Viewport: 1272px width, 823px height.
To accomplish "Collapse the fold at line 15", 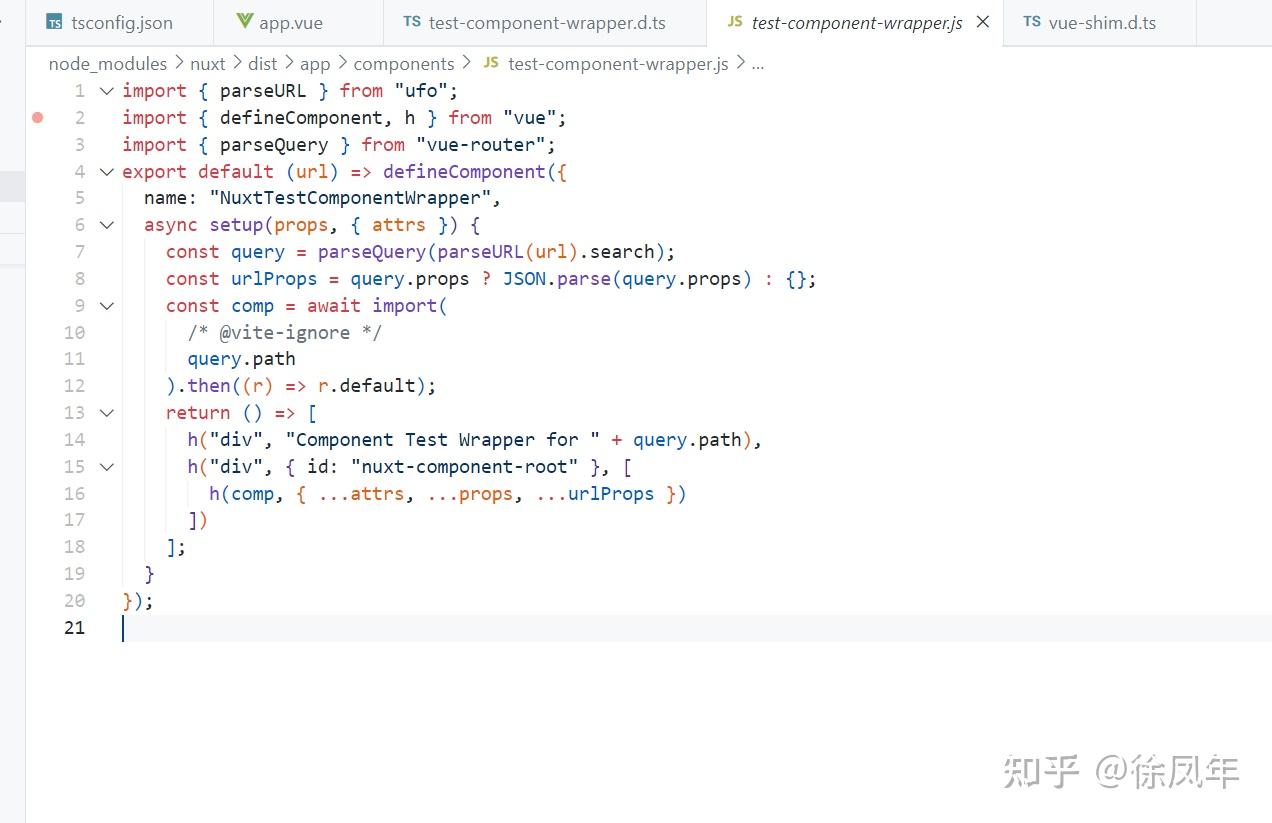I will coord(107,467).
